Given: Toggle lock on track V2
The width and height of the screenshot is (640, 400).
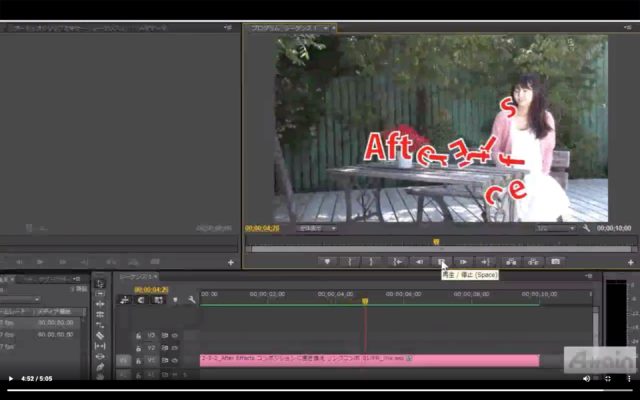Looking at the screenshot, I should (x=139, y=348).
